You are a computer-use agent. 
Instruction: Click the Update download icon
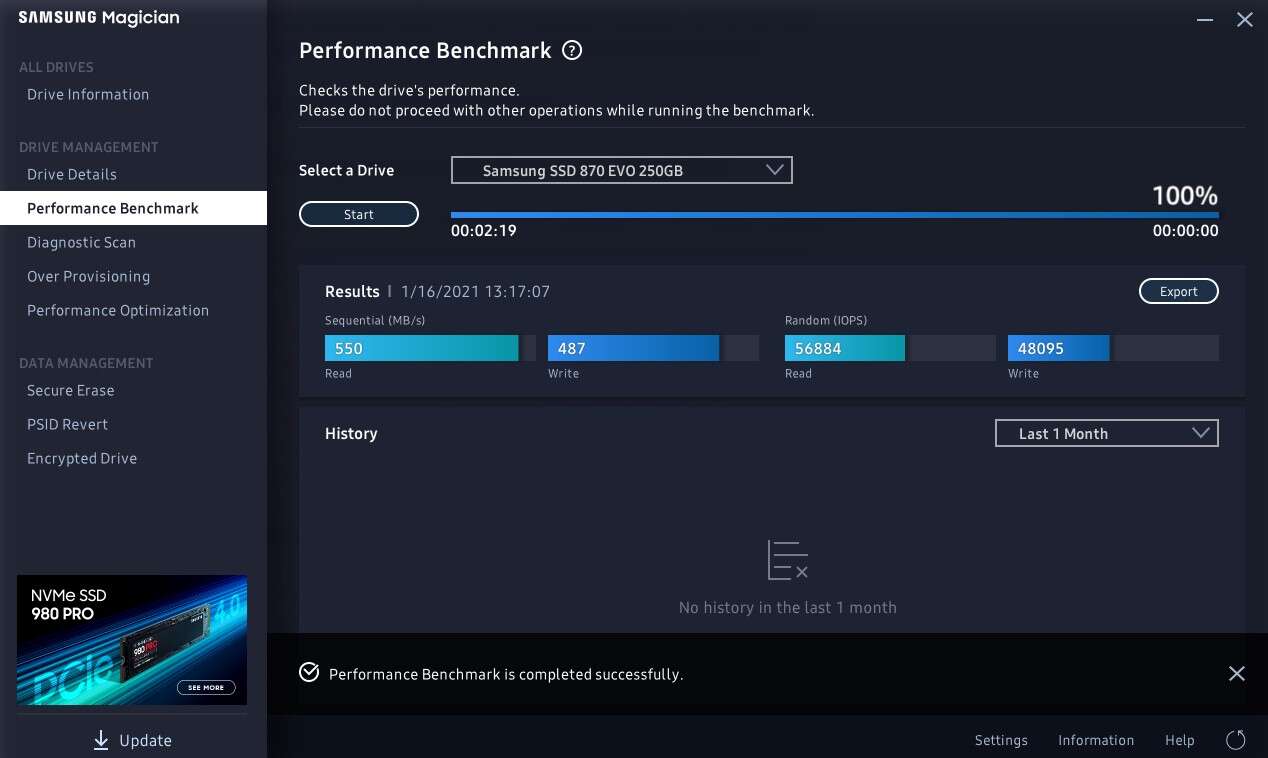point(101,740)
